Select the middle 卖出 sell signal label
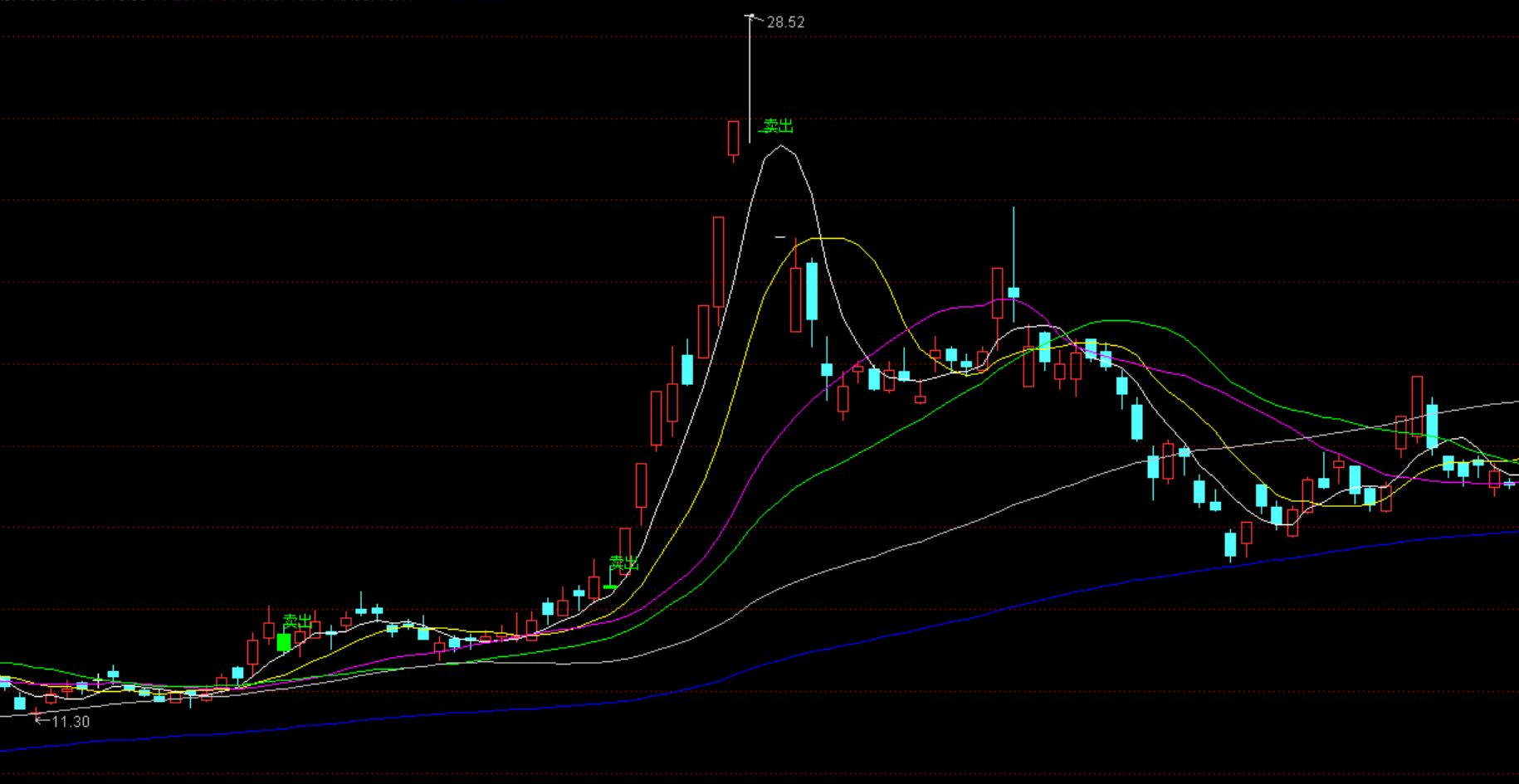 [624, 563]
